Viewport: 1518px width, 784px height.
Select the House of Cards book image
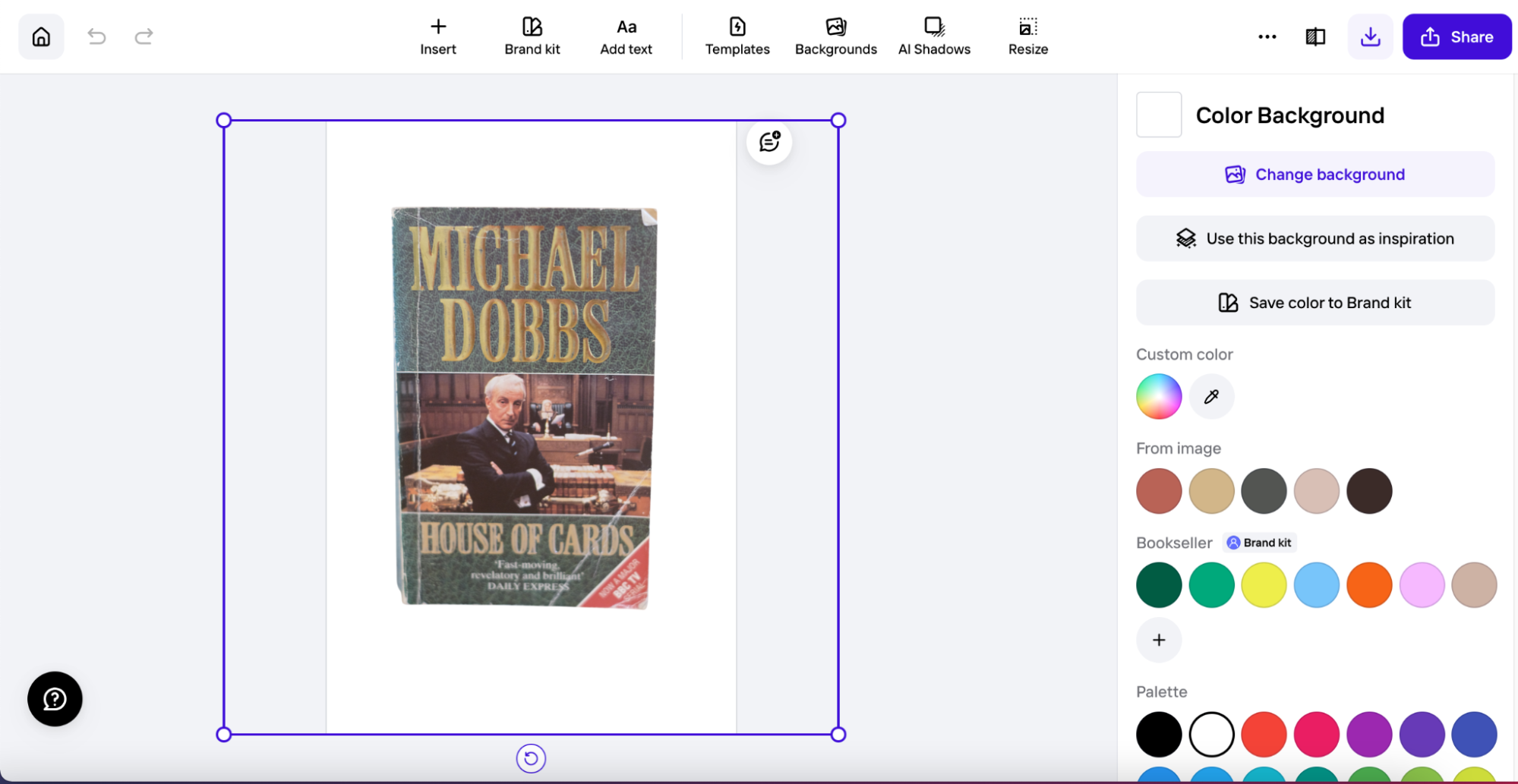524,408
